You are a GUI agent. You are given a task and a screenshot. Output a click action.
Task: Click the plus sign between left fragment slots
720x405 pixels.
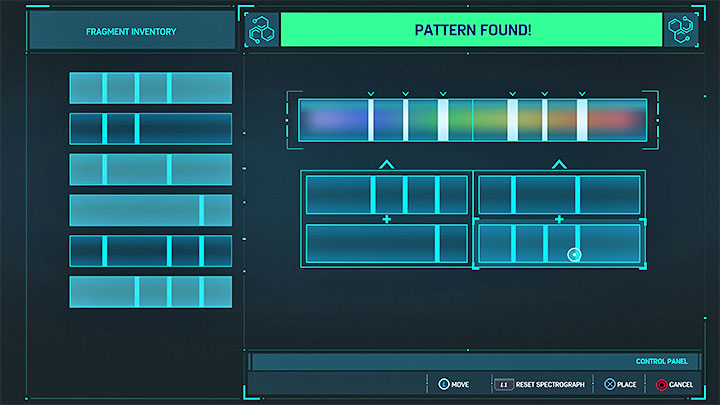click(x=387, y=219)
